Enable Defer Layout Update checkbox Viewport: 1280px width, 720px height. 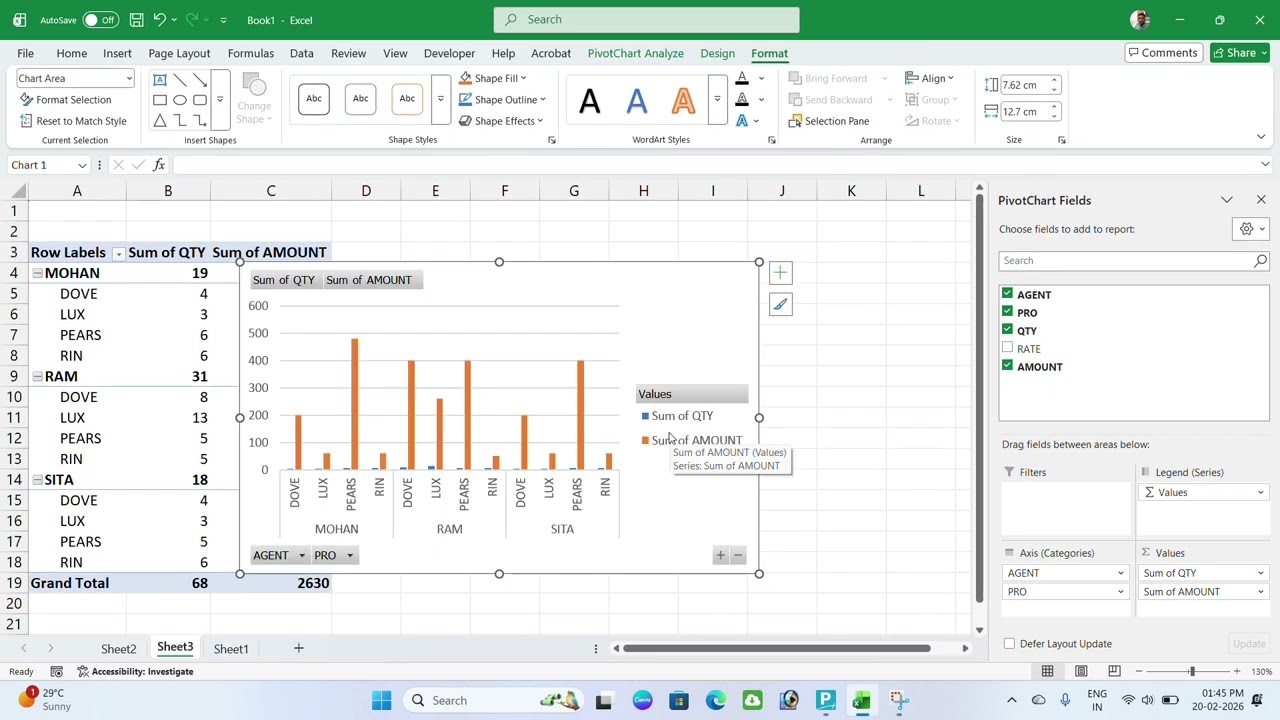pyautogui.click(x=1009, y=644)
